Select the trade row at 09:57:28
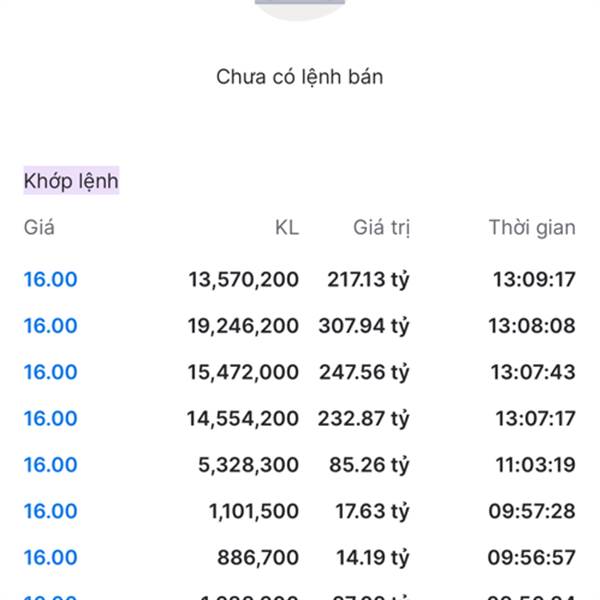600x600 pixels. pyautogui.click(x=300, y=511)
